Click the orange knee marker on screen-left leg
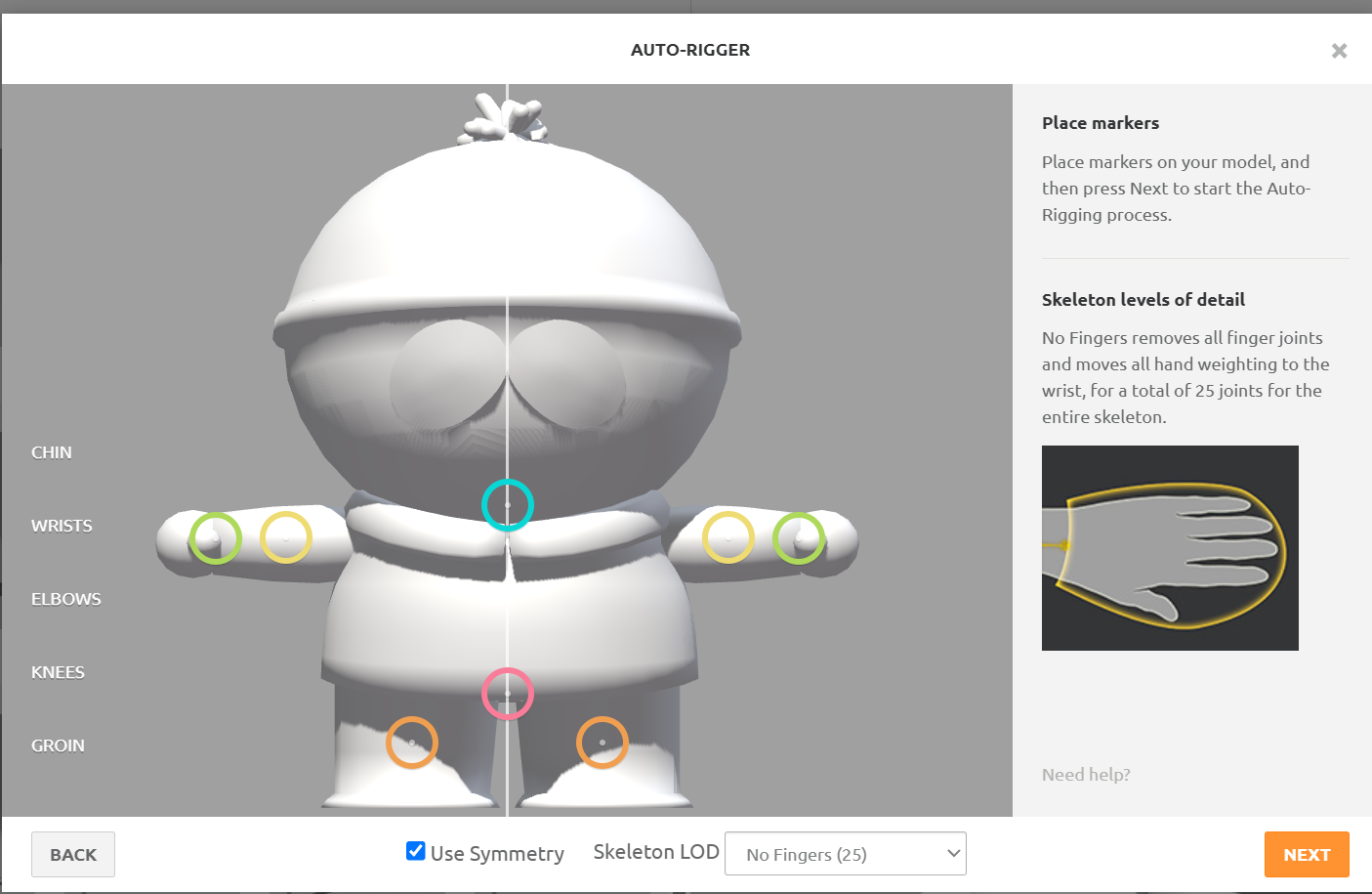 click(x=412, y=743)
